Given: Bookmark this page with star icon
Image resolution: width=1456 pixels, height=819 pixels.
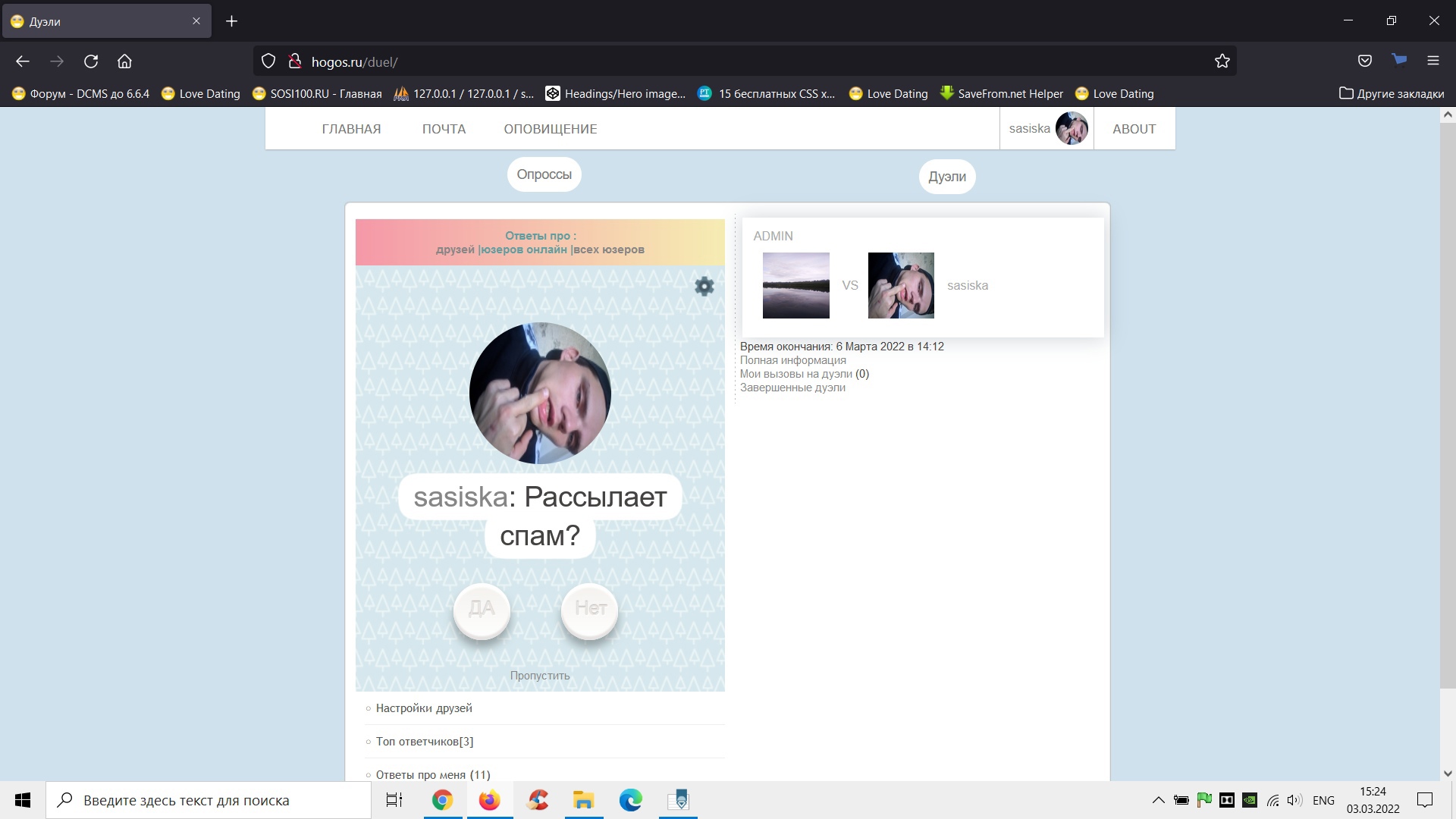Looking at the screenshot, I should [1222, 61].
